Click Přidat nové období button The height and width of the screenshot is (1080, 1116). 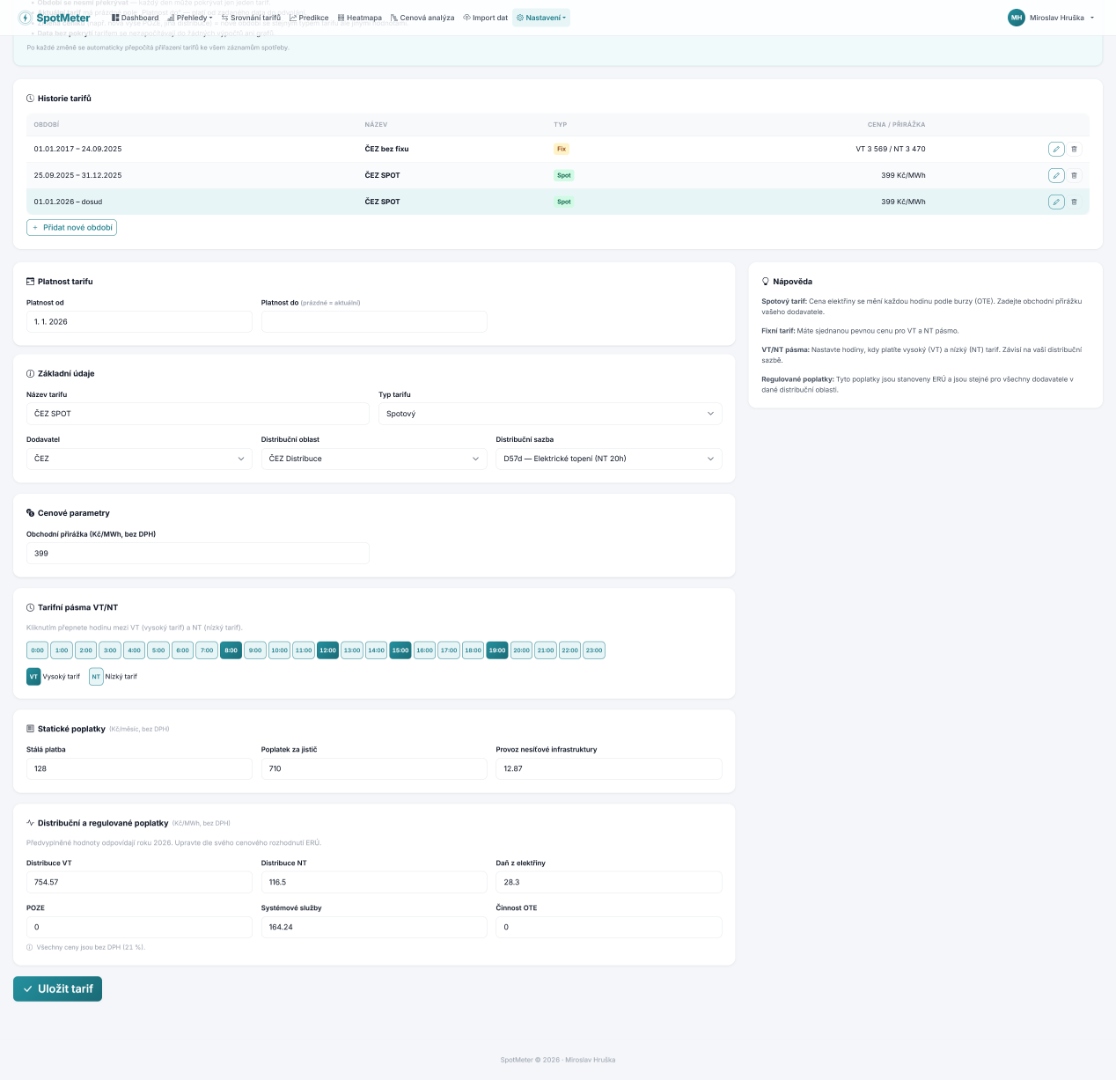pos(72,227)
